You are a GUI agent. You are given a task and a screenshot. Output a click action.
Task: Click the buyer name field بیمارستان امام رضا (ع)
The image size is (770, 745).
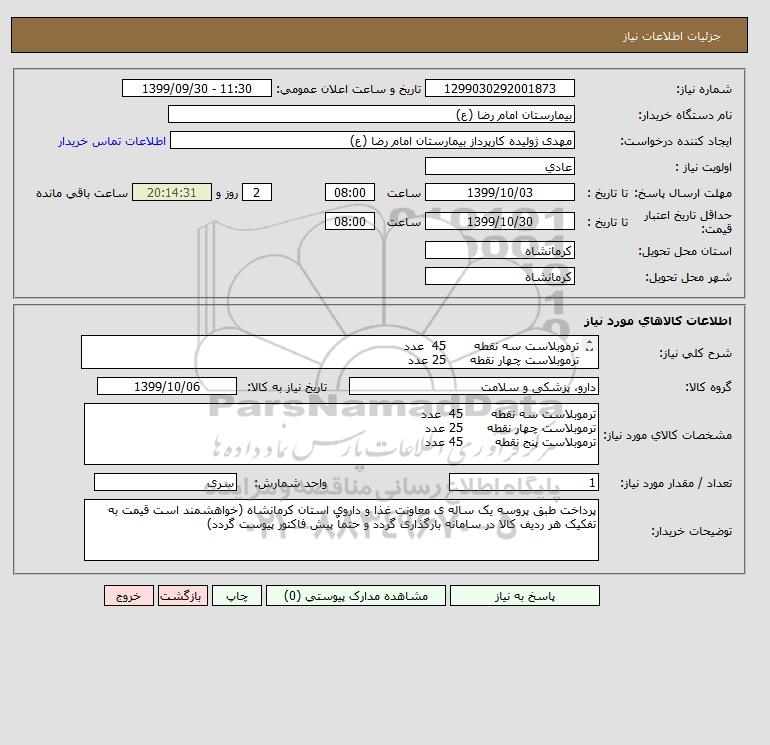click(371, 114)
